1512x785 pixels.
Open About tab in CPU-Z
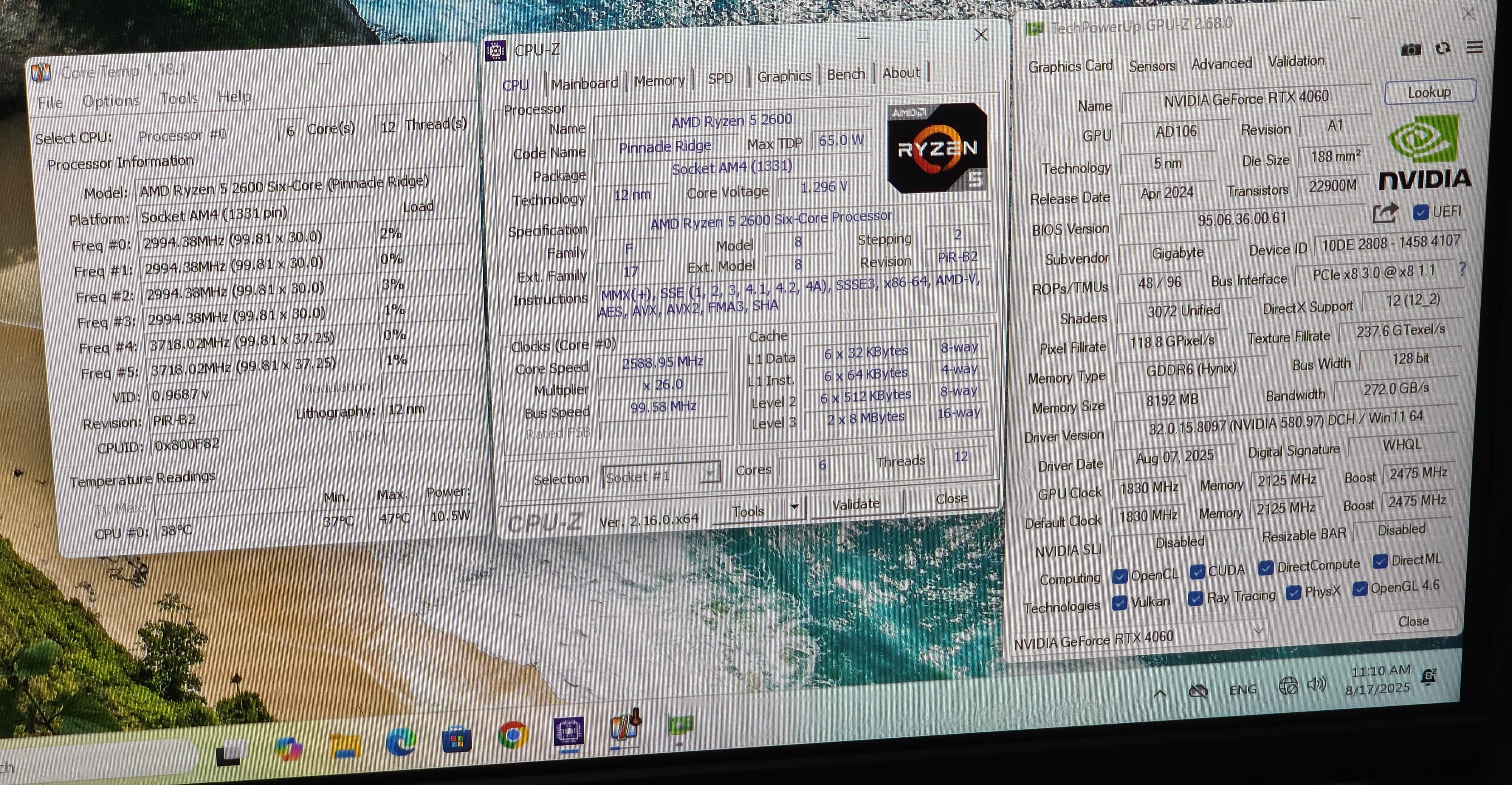(x=901, y=72)
